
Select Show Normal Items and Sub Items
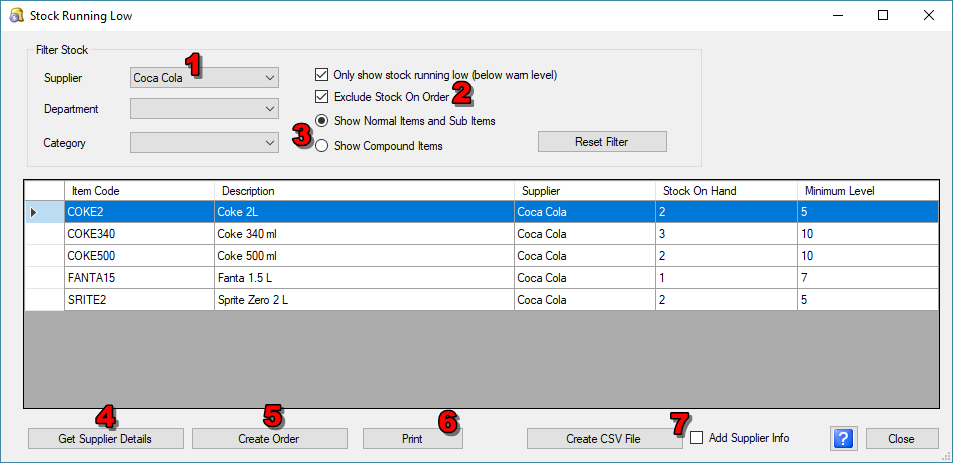point(321,121)
